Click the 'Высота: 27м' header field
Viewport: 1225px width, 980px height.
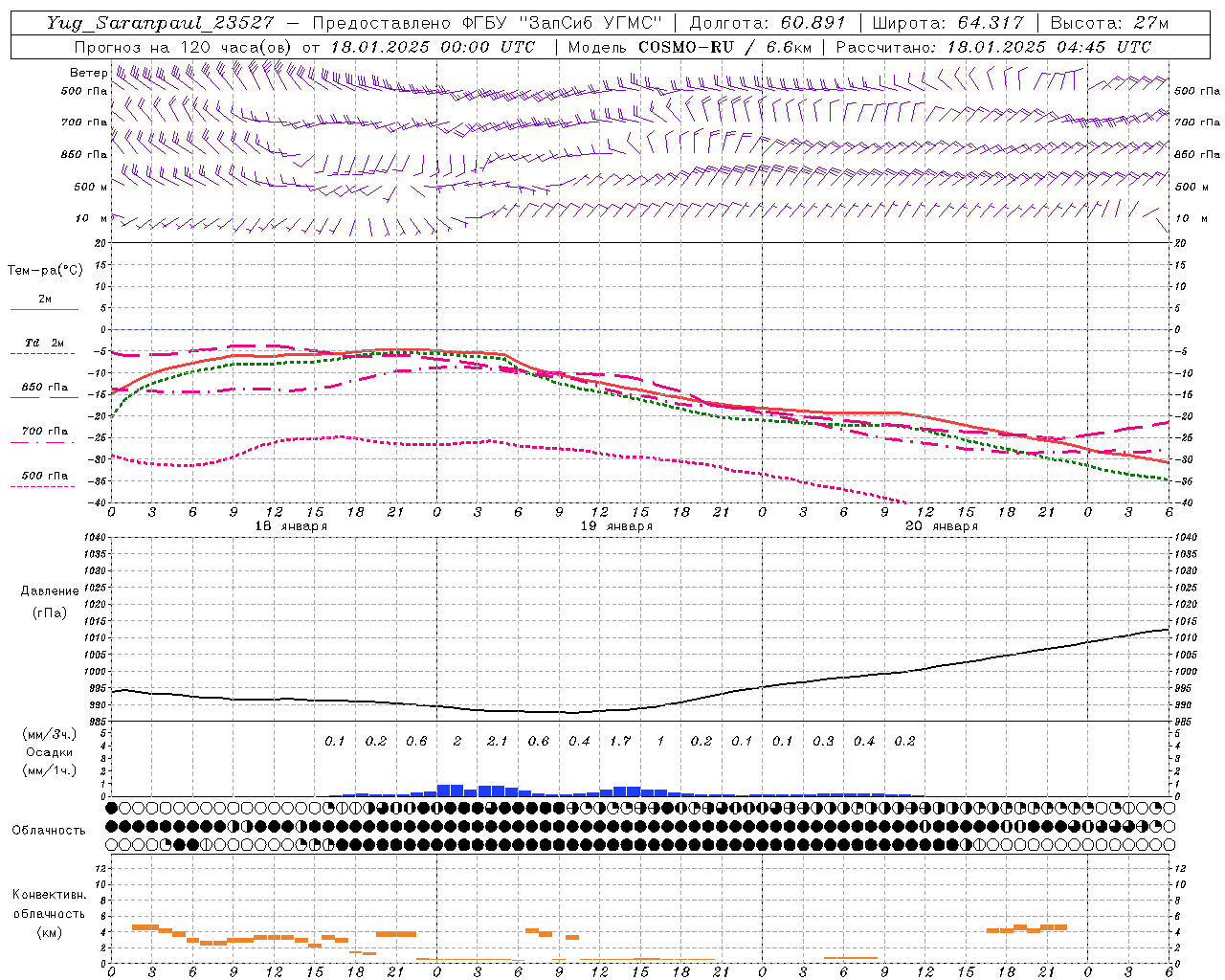coord(1110,23)
